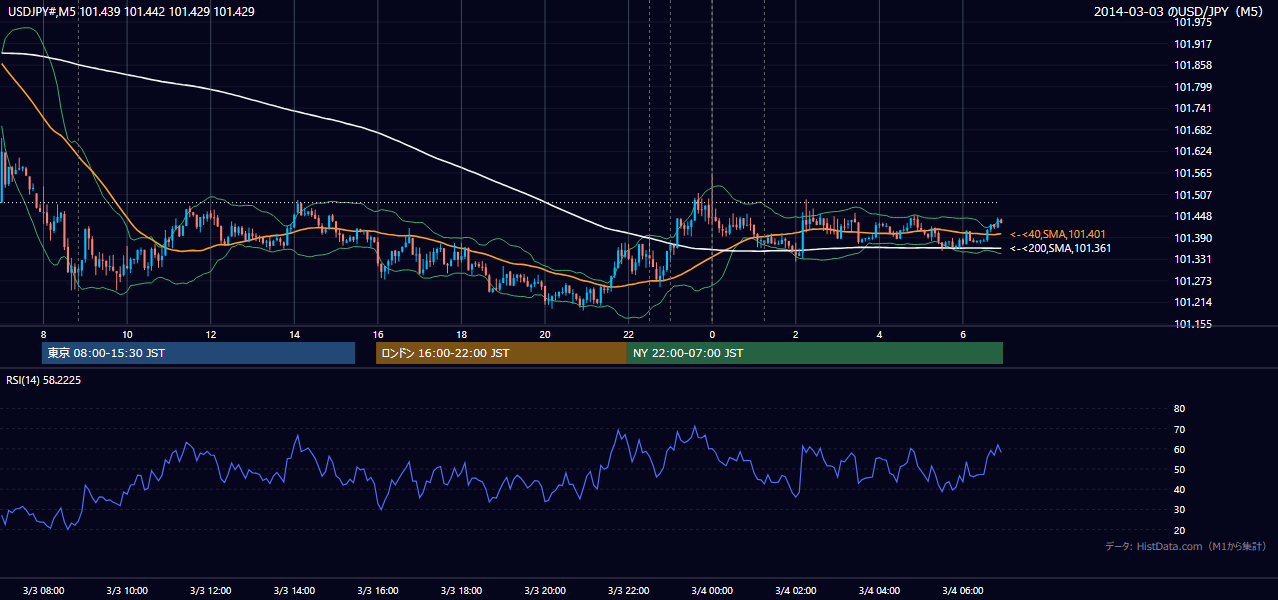Click price axis value 101.799

pos(1193,87)
